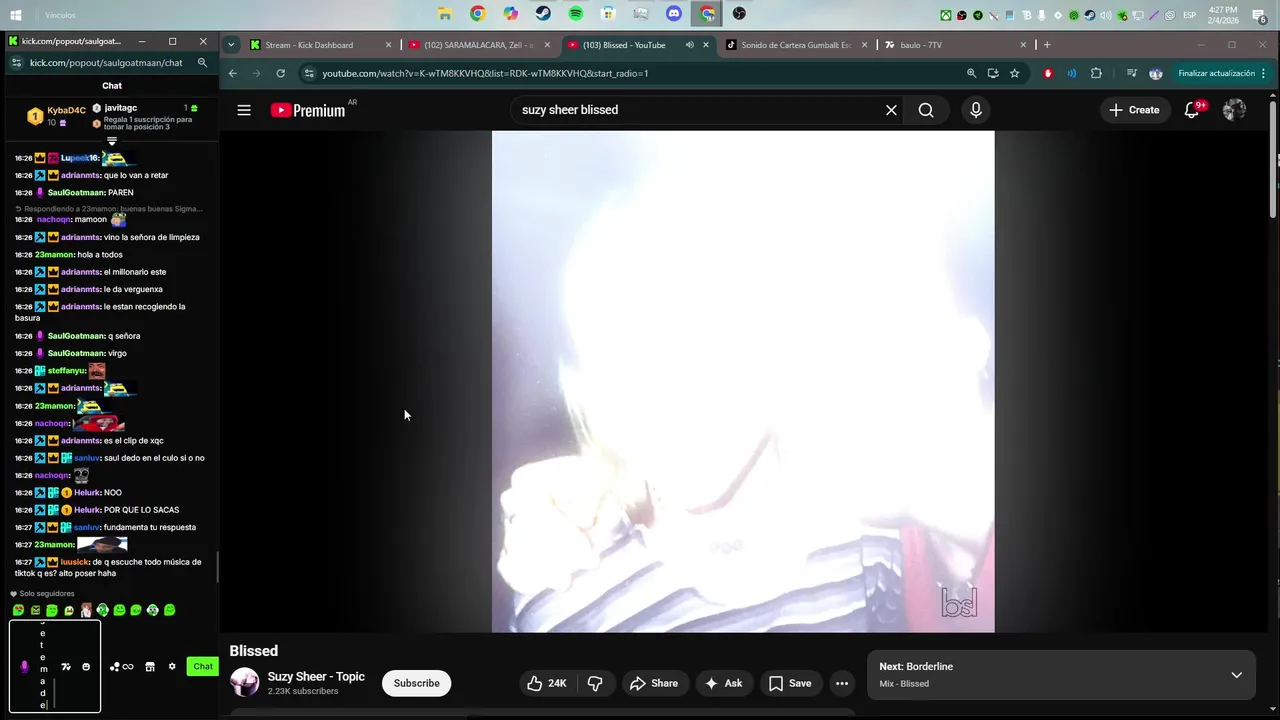The width and height of the screenshot is (1280, 720).
Task: Click the Kick chat message input box
Action: [55, 667]
